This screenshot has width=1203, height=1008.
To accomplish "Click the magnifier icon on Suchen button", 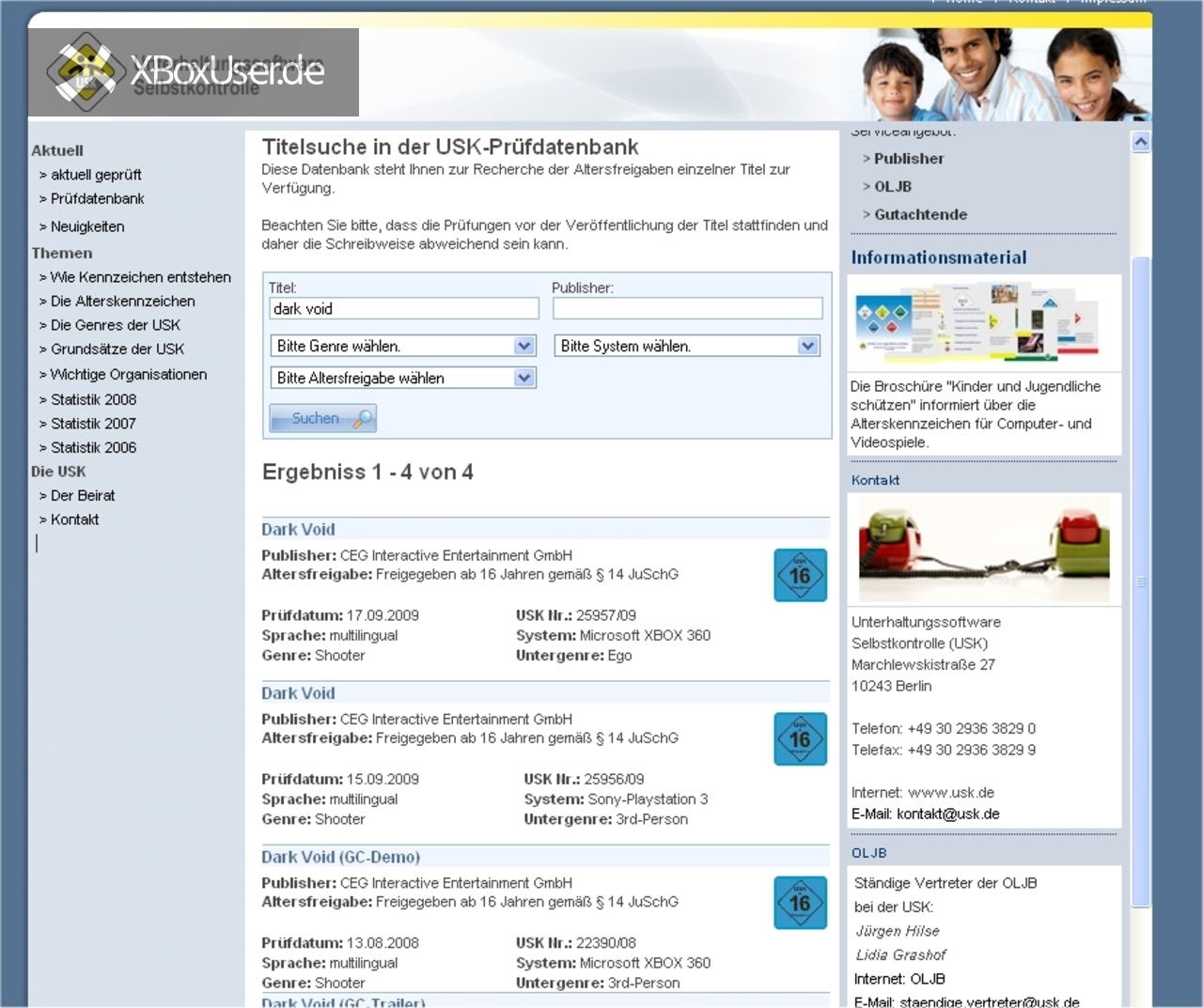I will point(362,419).
